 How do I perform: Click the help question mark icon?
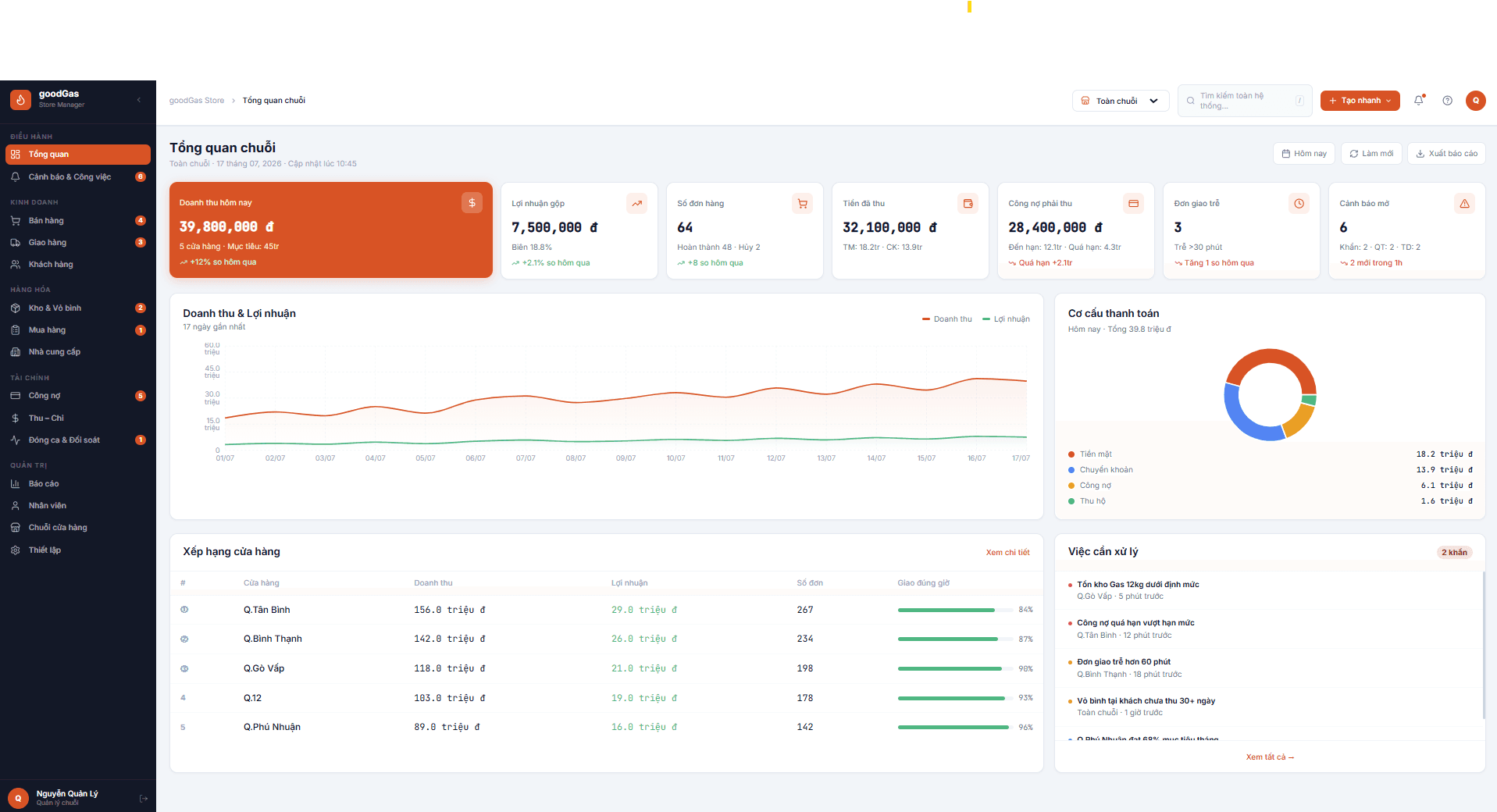coord(1447,101)
